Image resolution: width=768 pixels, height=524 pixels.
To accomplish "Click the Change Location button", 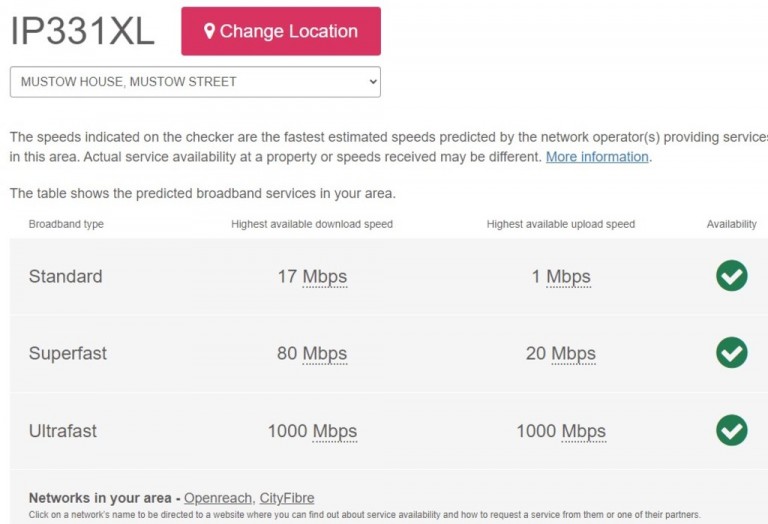I will click(x=281, y=31).
